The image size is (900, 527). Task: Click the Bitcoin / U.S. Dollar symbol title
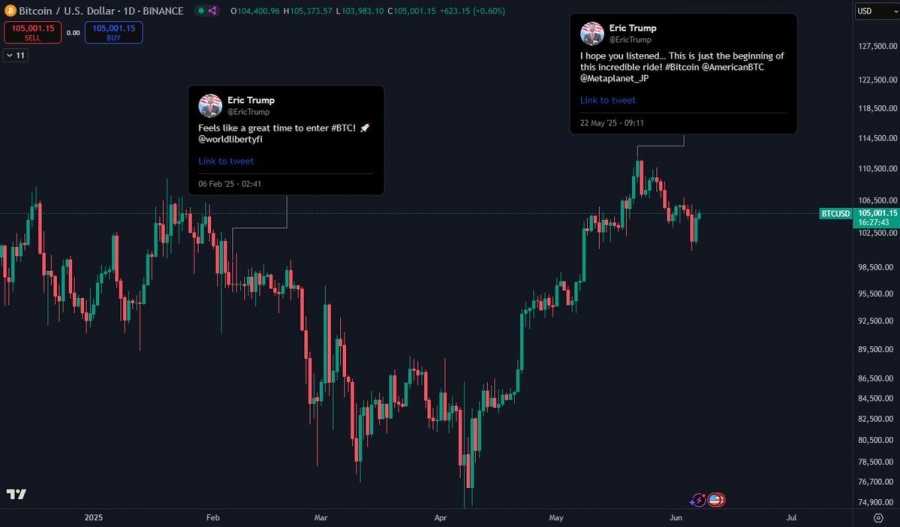point(67,11)
